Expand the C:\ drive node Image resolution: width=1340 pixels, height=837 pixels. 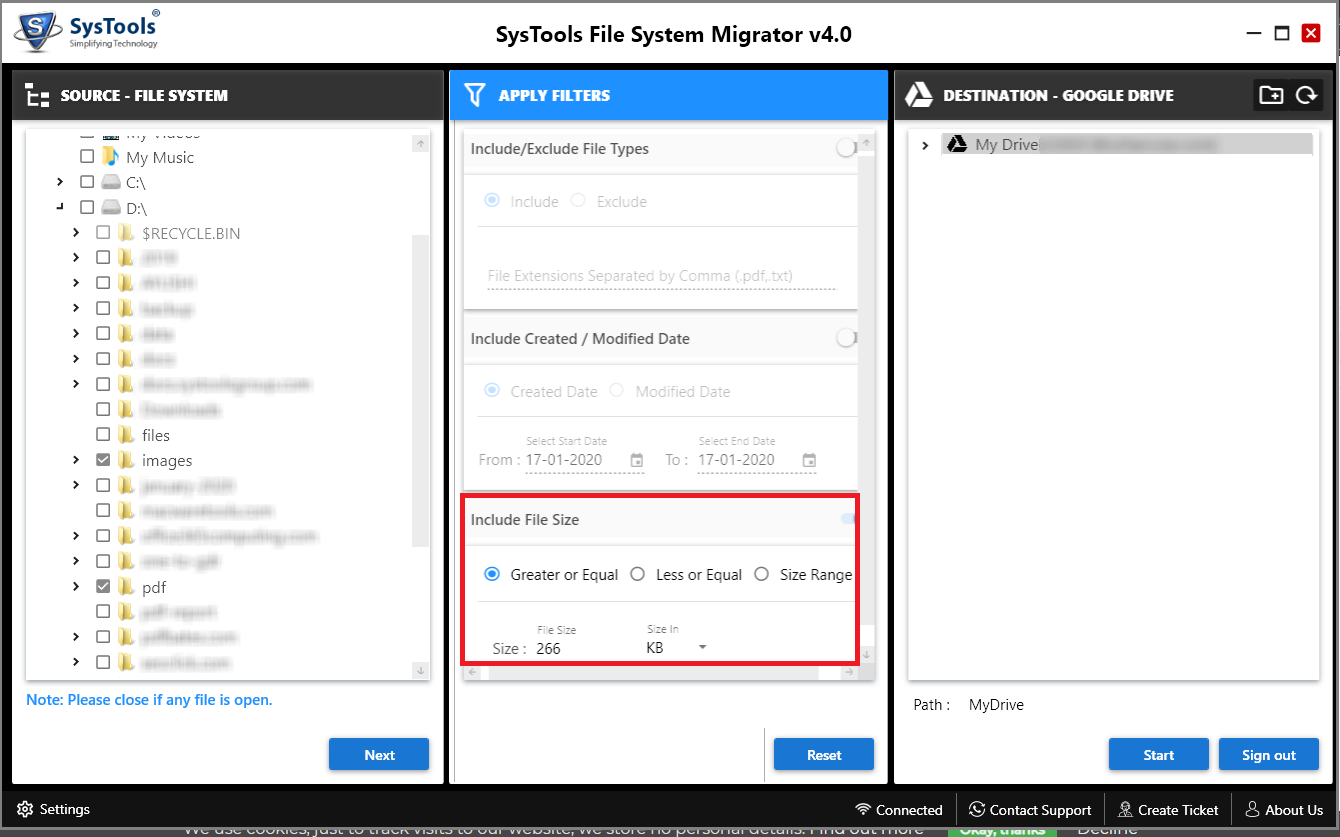tap(60, 182)
